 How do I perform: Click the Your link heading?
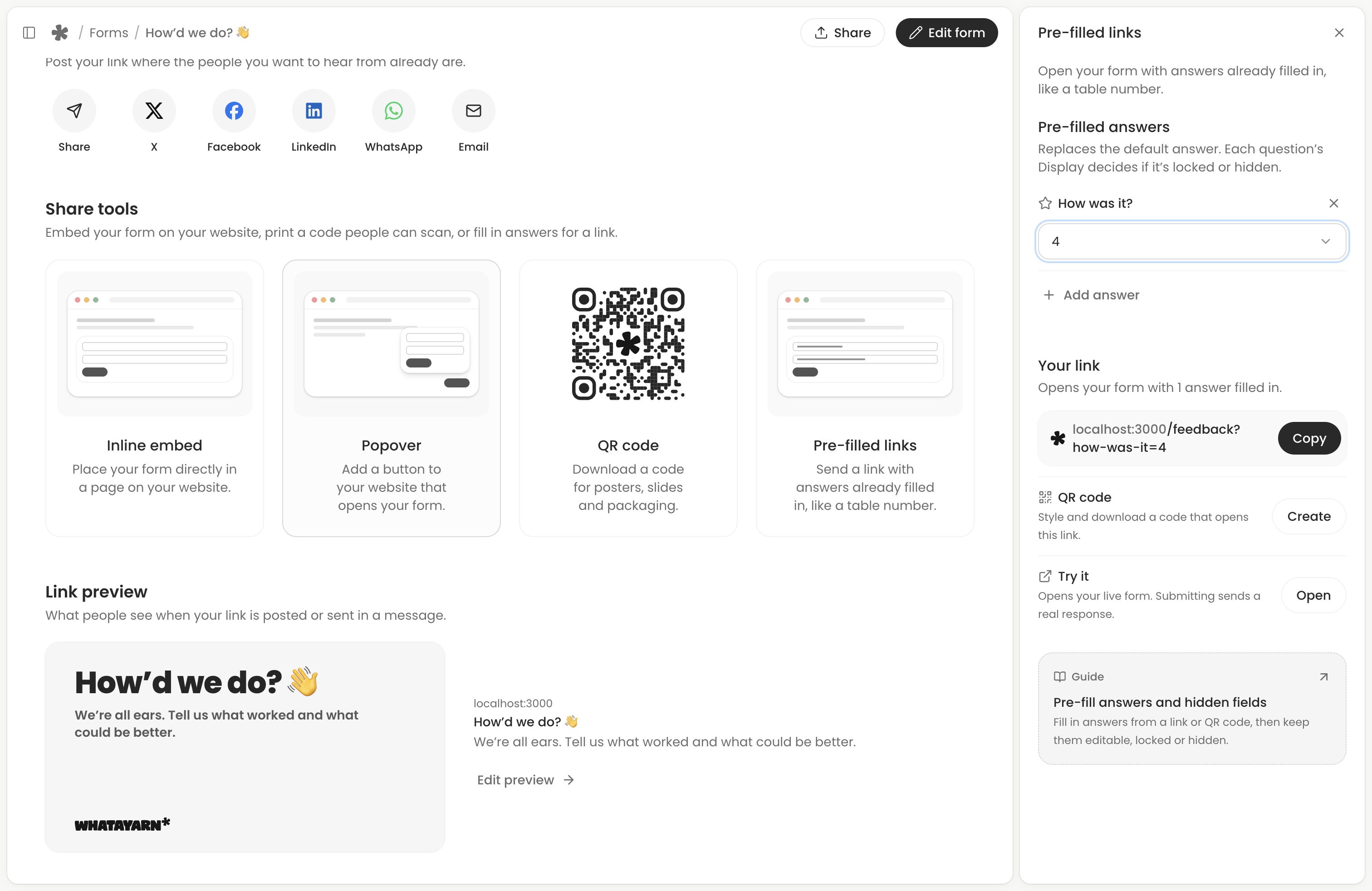tap(1069, 365)
